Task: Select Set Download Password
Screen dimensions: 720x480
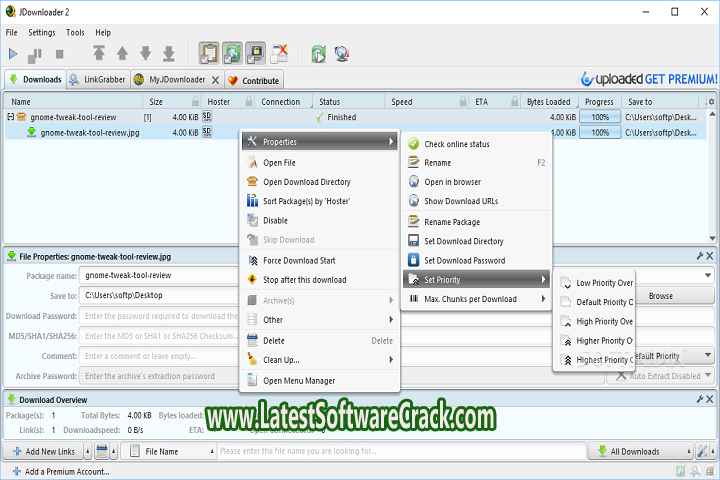Action: click(x=477, y=260)
